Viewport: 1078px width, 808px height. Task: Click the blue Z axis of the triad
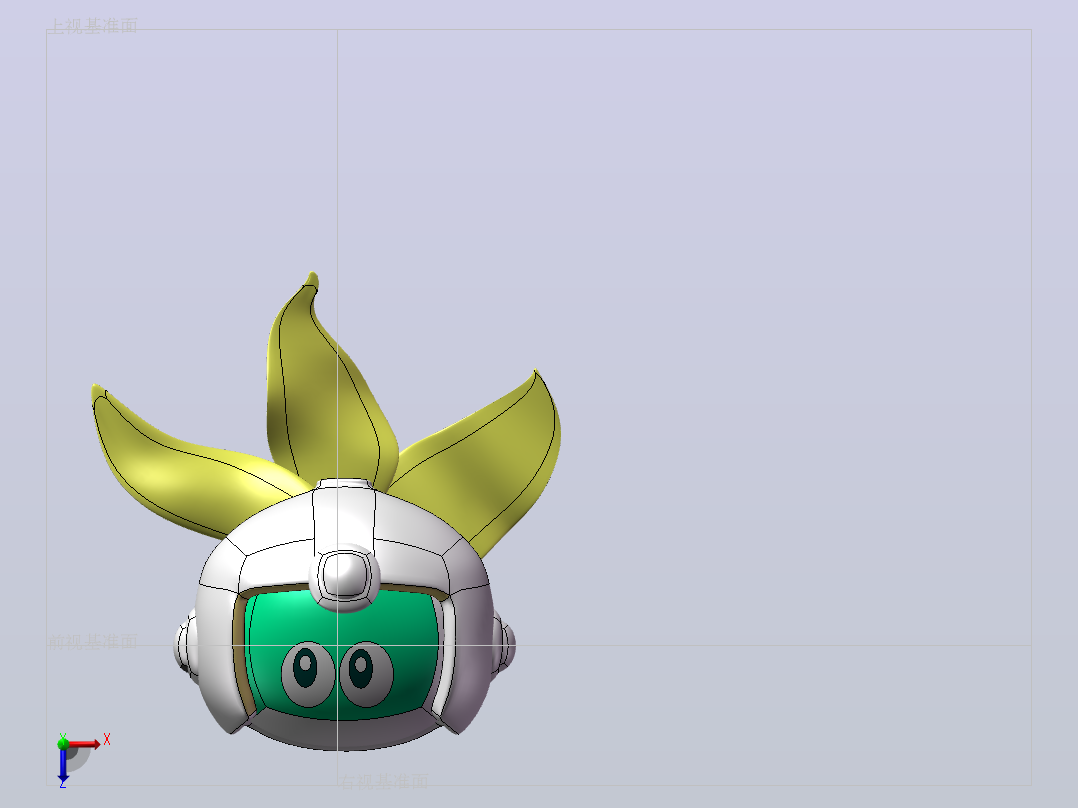click(63, 766)
